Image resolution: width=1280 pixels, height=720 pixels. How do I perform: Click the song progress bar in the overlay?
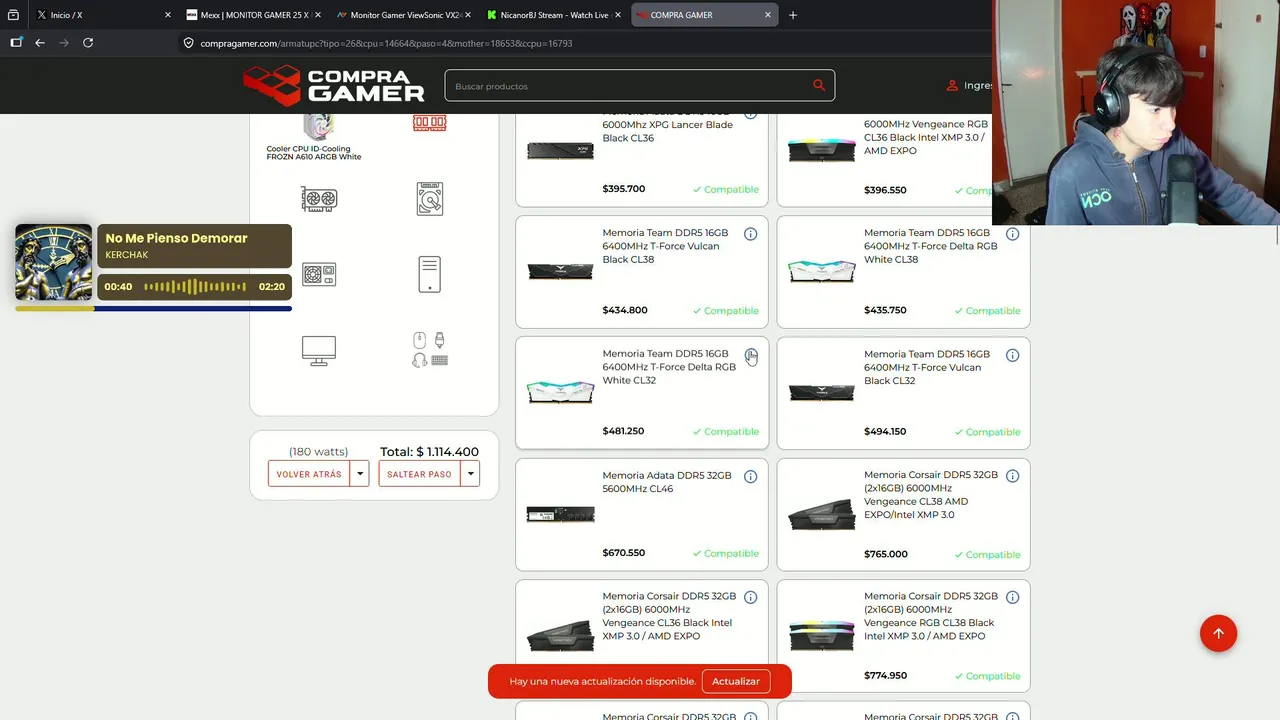[x=153, y=309]
